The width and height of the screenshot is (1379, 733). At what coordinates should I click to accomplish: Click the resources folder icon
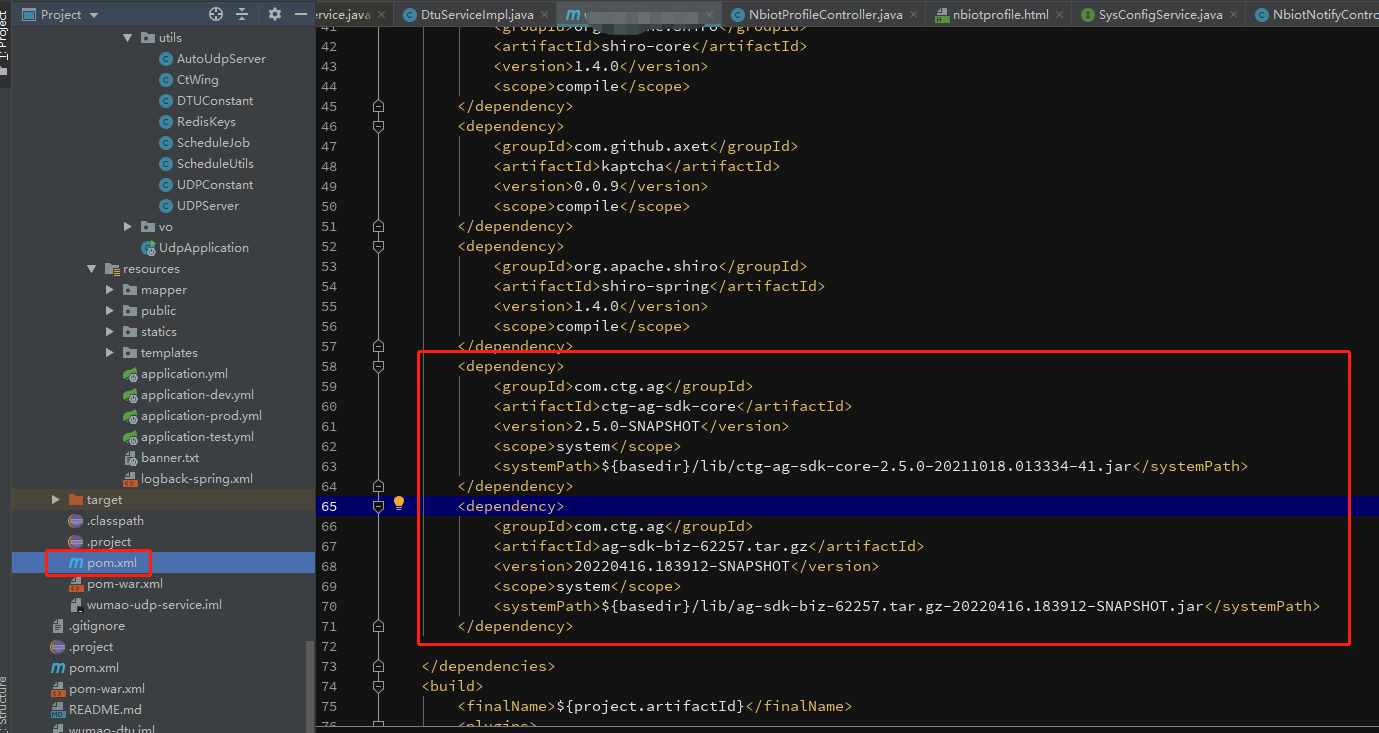[x=112, y=269]
